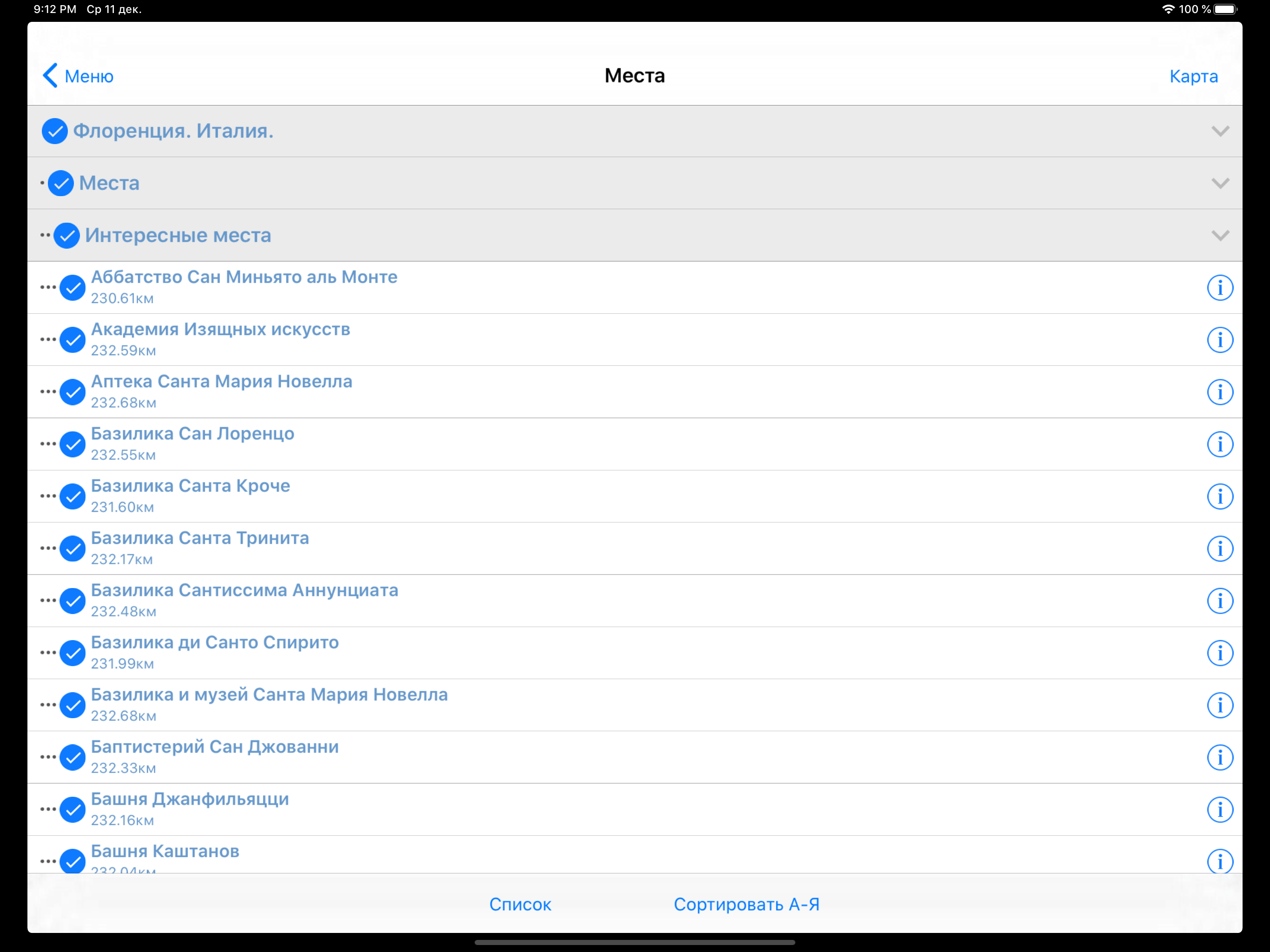Go back to Меню
The width and height of the screenshot is (1270, 952).
(x=78, y=76)
